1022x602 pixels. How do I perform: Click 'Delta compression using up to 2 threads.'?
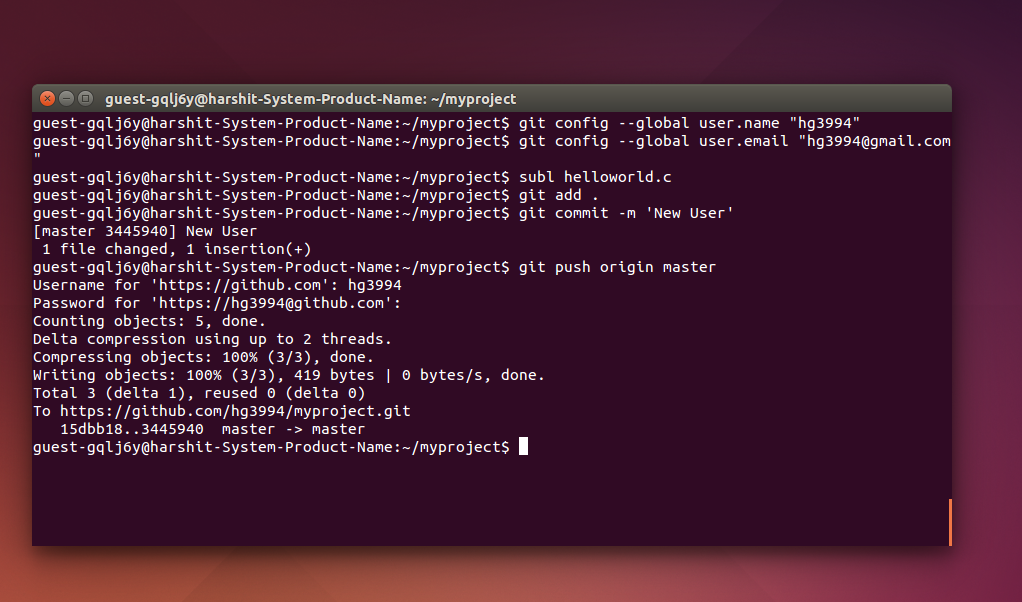212,339
